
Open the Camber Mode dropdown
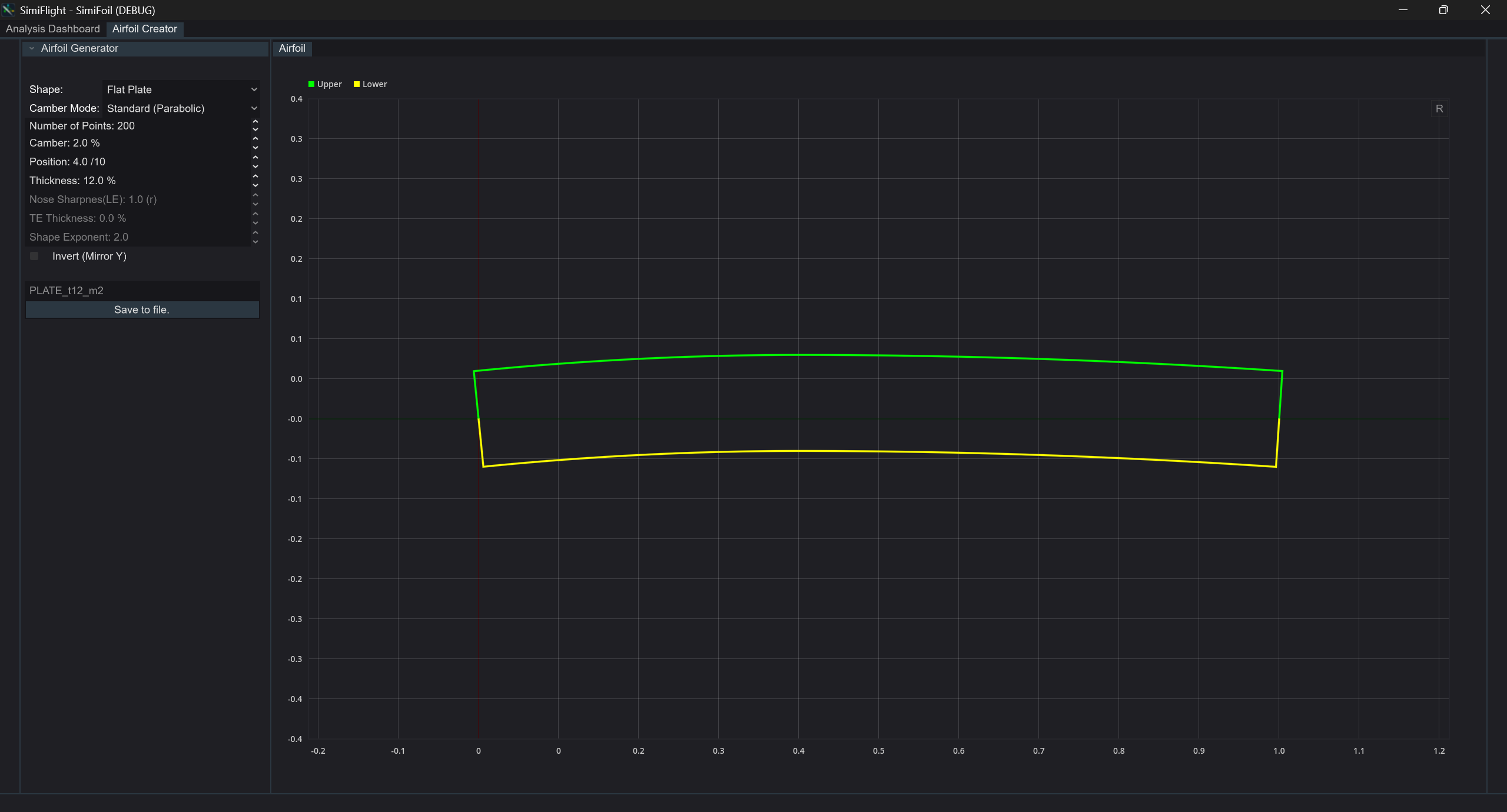pos(181,108)
